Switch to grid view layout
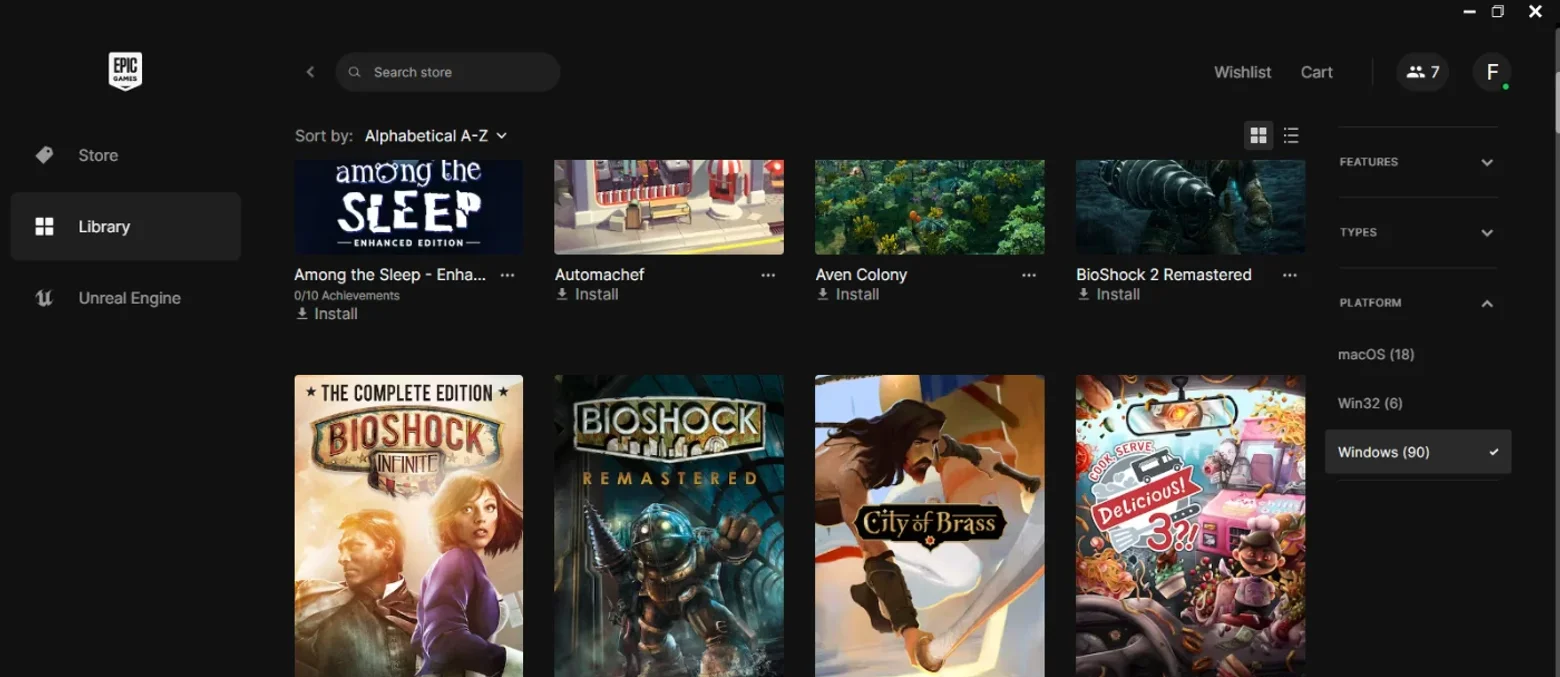 coord(1258,135)
